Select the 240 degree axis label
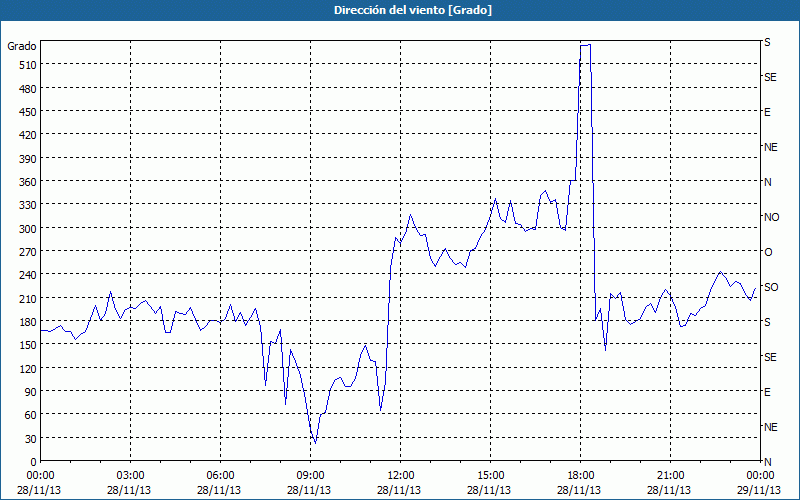 click(28, 275)
